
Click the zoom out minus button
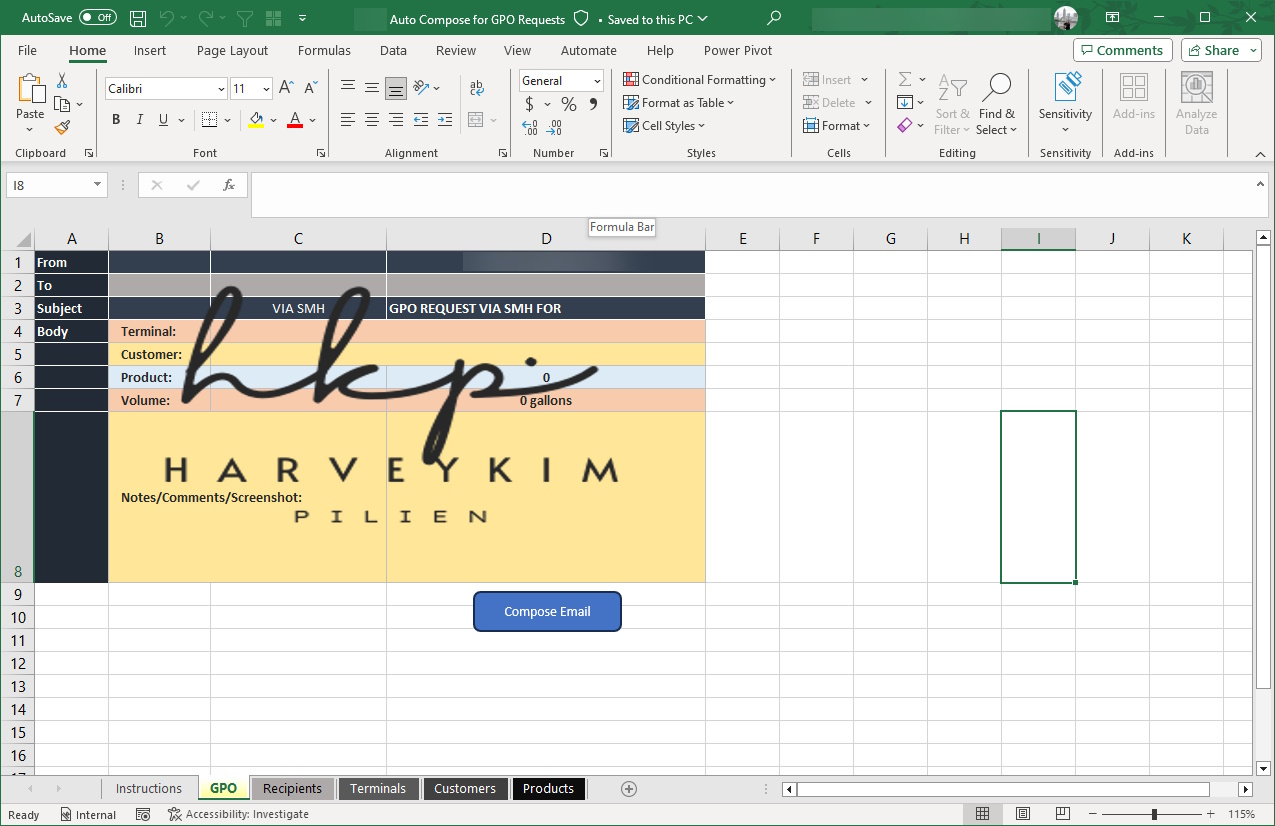pyautogui.click(x=1093, y=814)
